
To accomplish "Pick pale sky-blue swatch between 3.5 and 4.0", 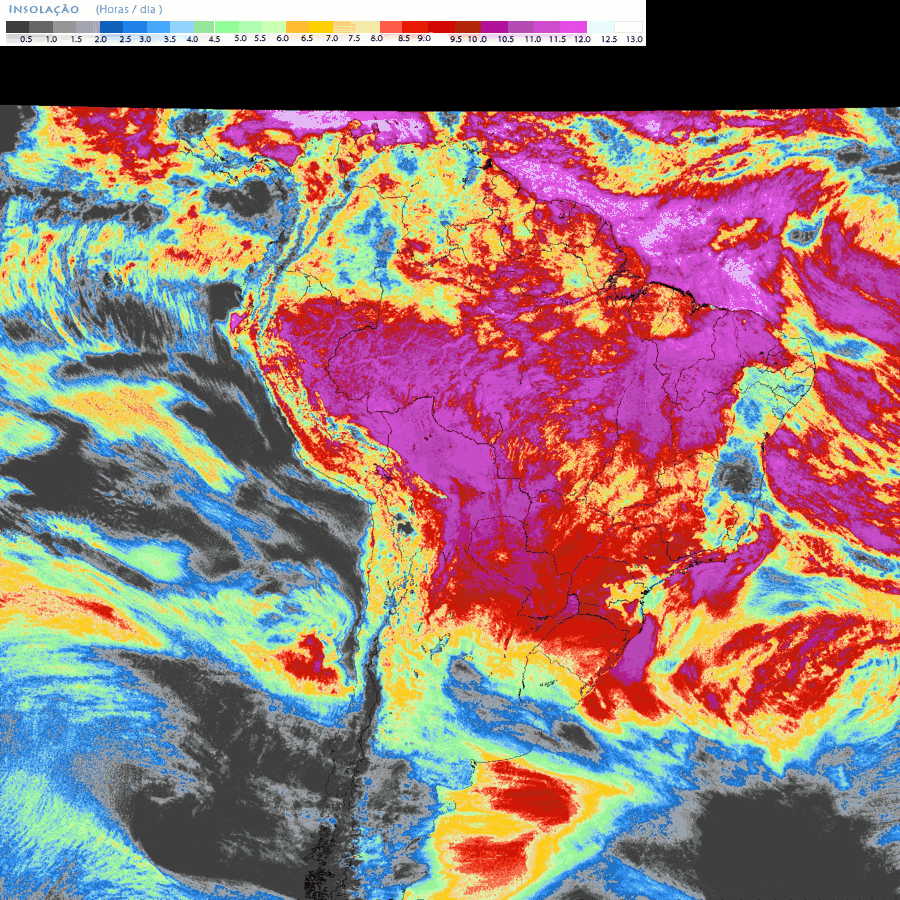I will coord(182,27).
